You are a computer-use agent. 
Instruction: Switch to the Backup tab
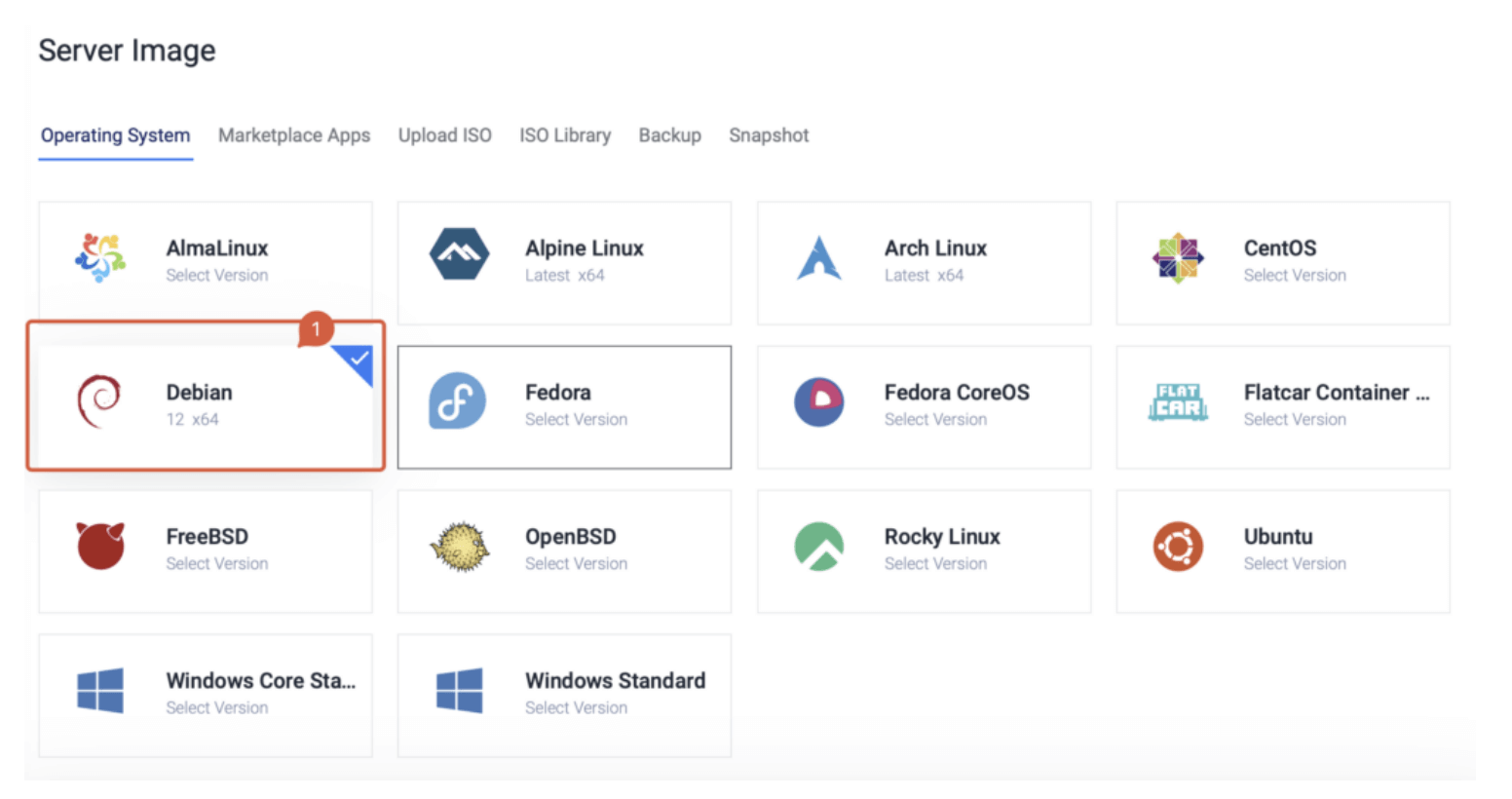point(670,135)
